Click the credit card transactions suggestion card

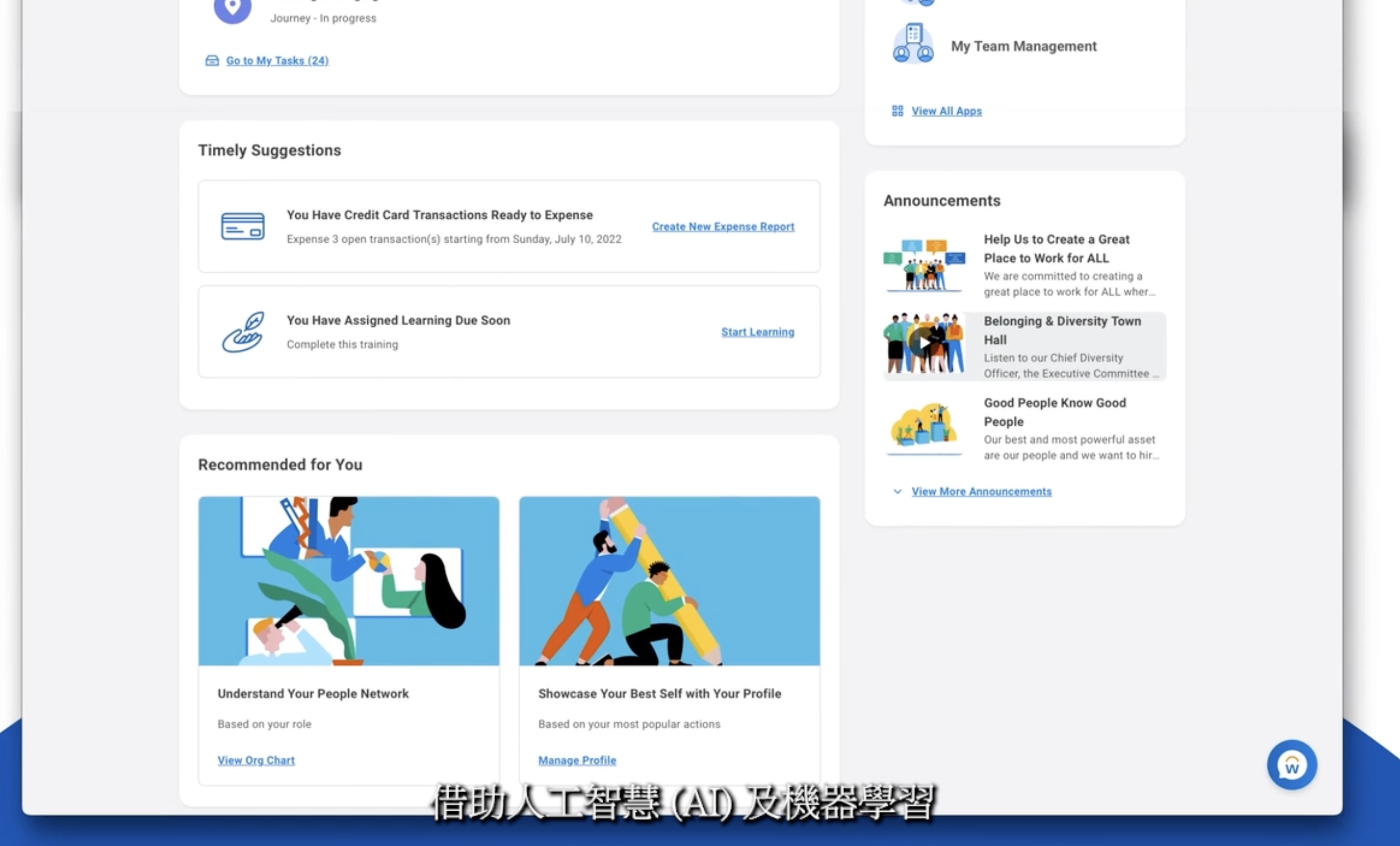coord(509,226)
